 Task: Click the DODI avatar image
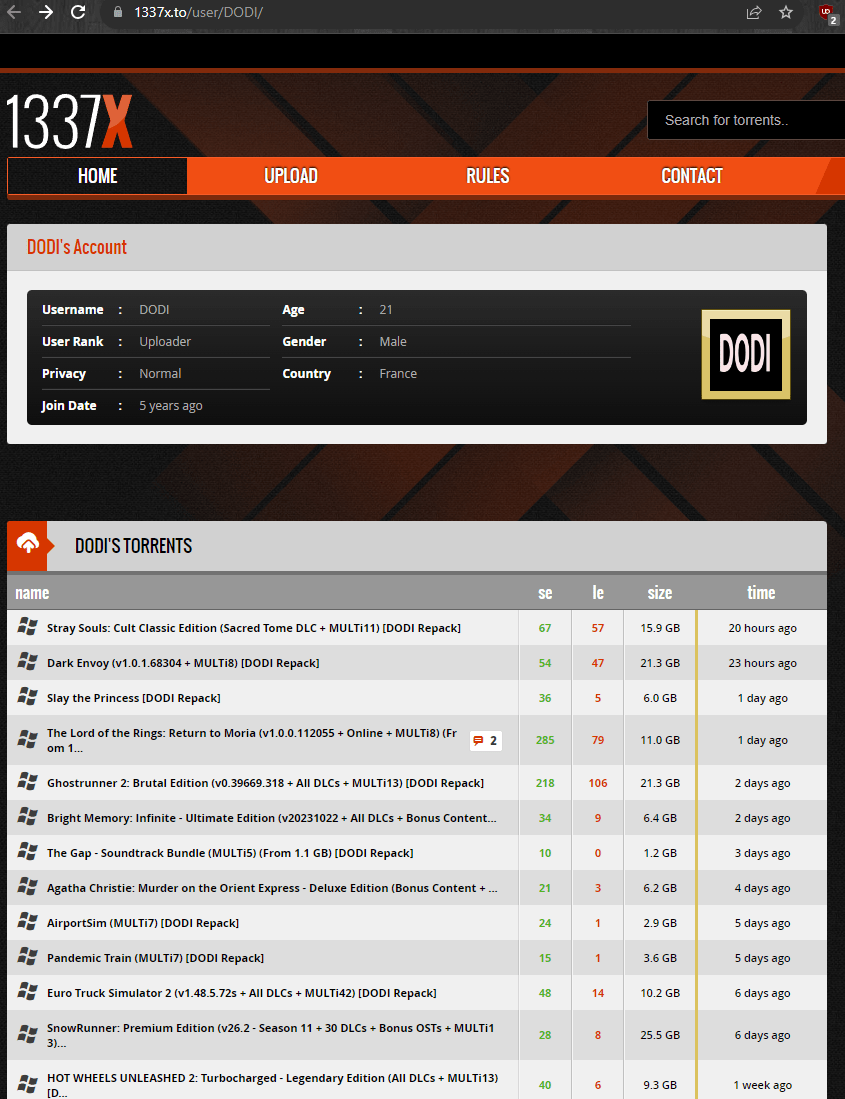tap(746, 354)
